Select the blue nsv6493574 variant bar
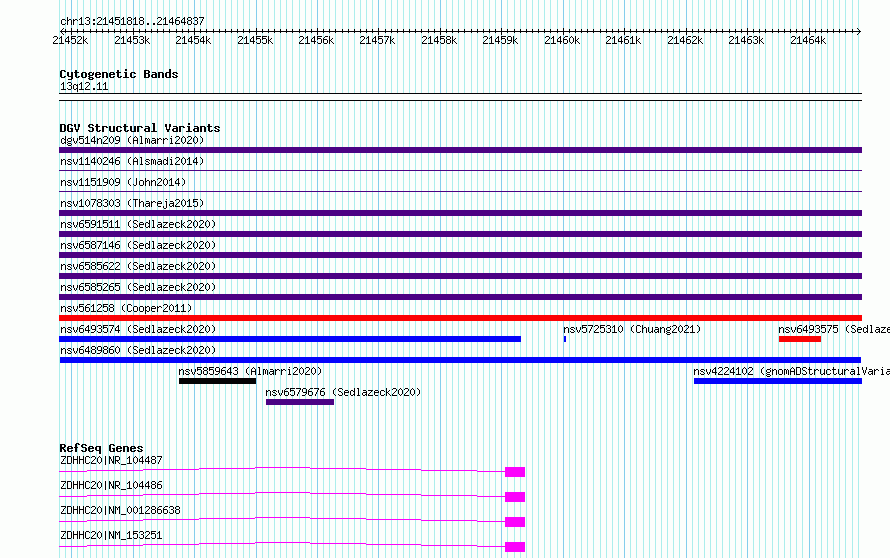890x558 pixels. click(x=290, y=339)
